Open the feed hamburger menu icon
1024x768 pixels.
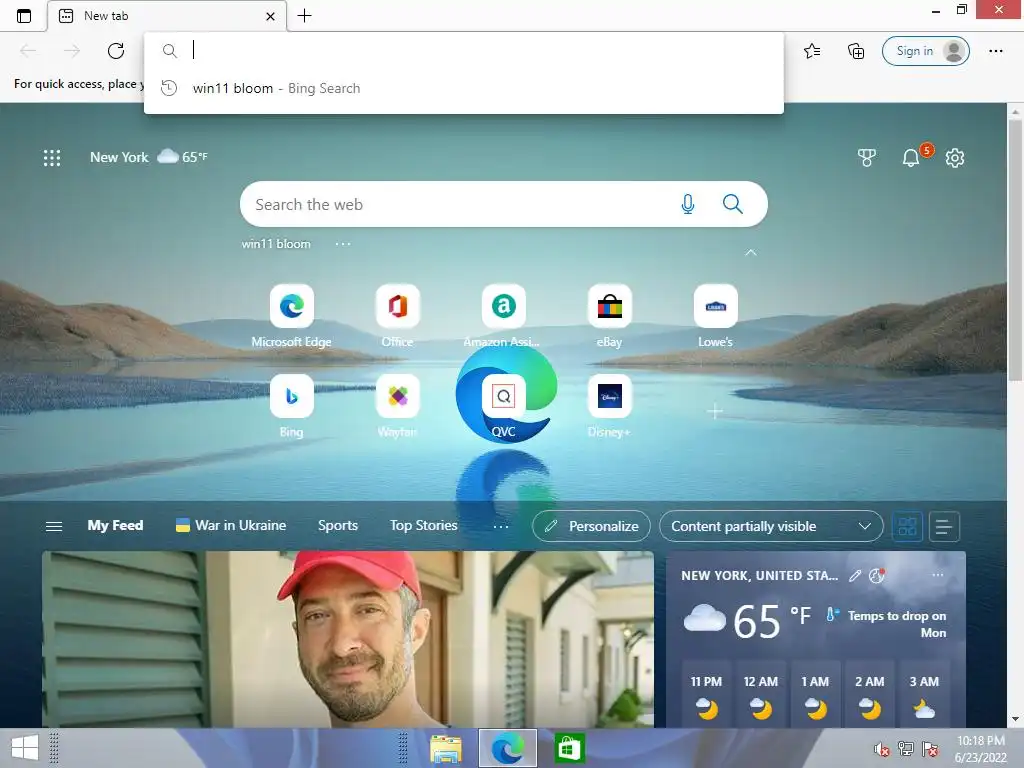pos(54,526)
